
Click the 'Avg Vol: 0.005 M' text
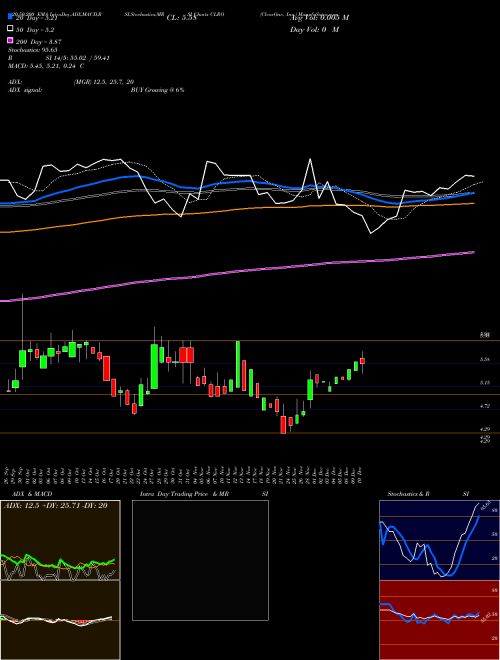pyautogui.click(x=319, y=18)
